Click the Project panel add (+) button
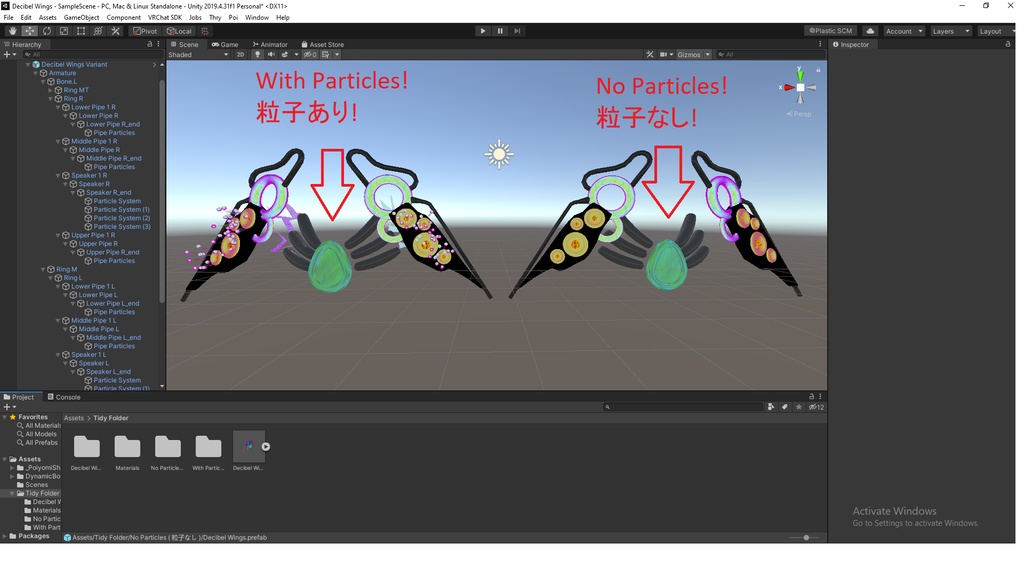This screenshot has width=1024, height=576. point(9,407)
